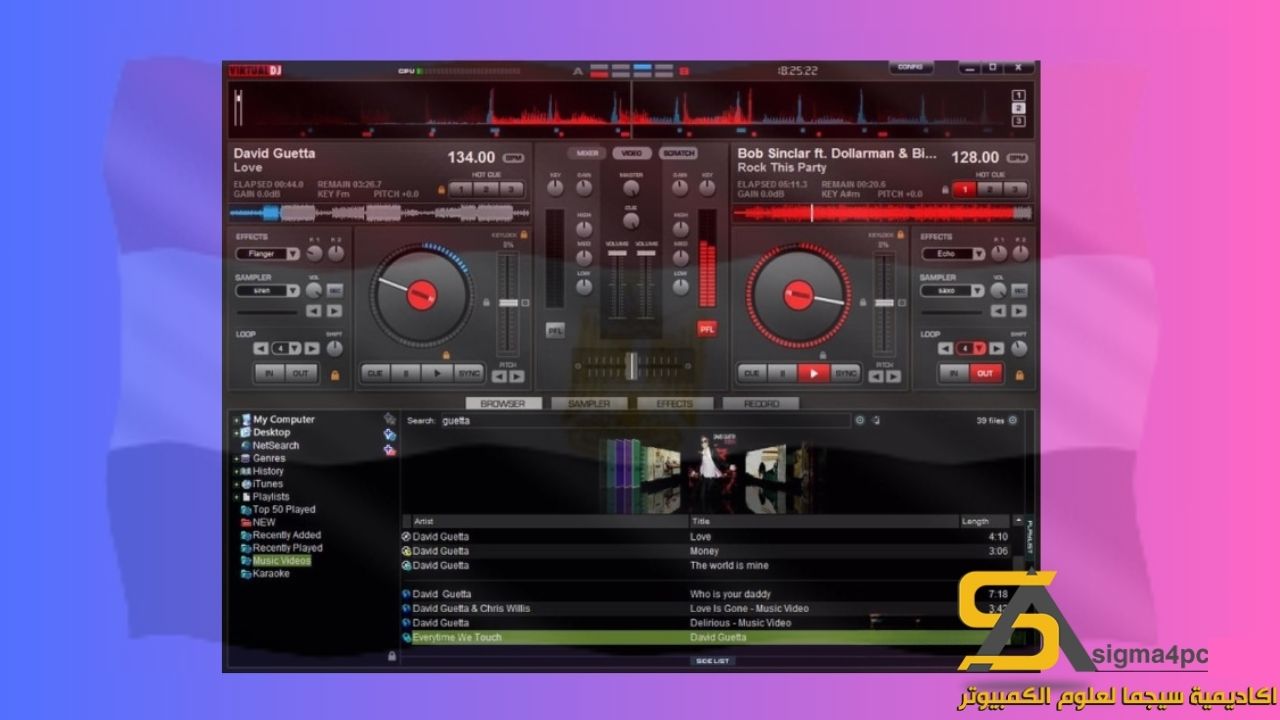This screenshot has height=720, width=1280.
Task: Click the crossfader slider handle
Action: (x=631, y=366)
